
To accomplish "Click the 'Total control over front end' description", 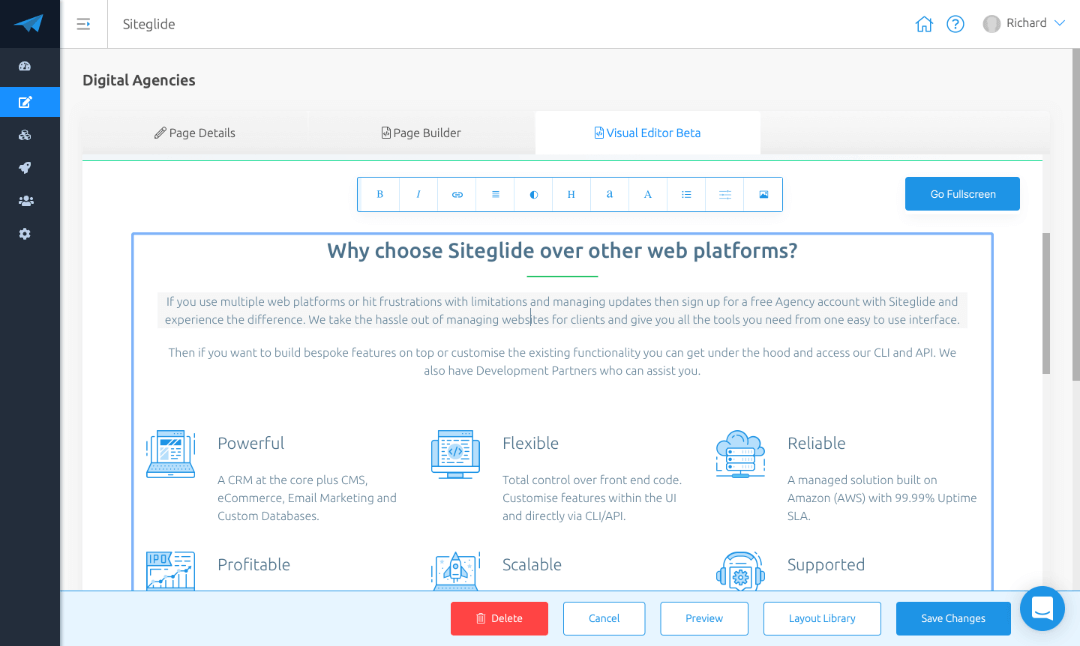I will point(592,498).
